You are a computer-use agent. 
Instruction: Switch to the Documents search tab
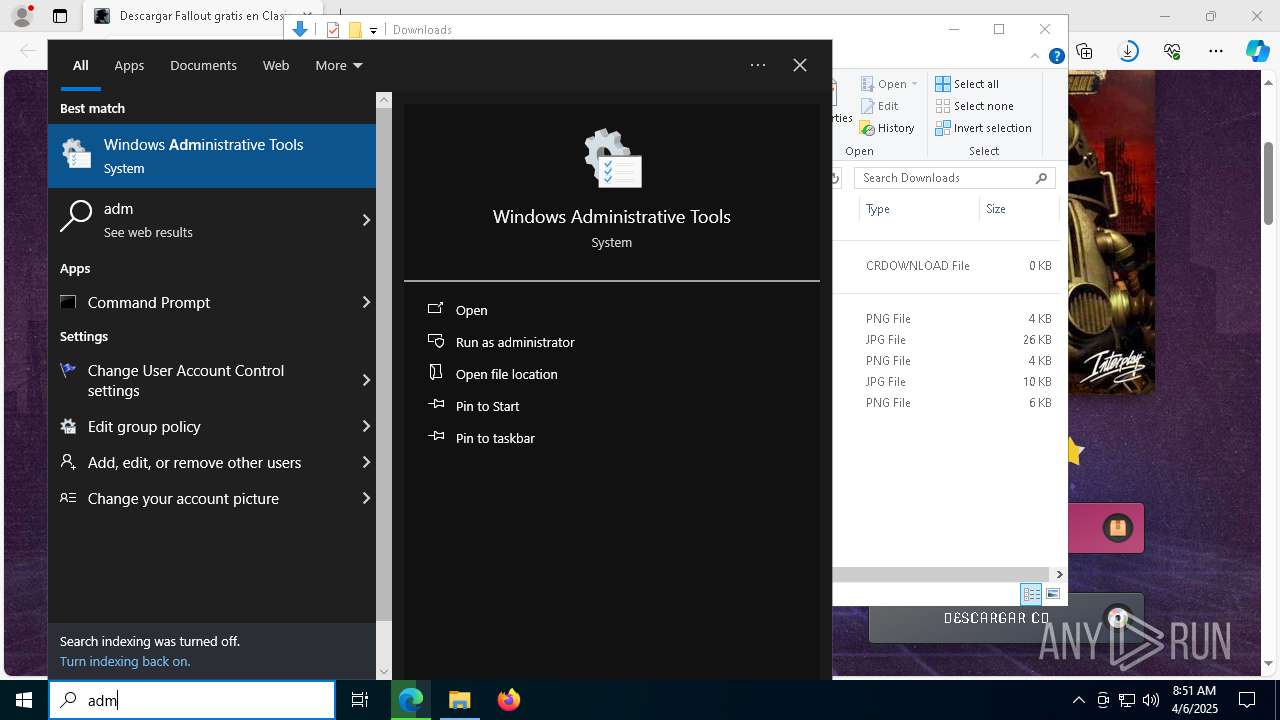click(x=203, y=65)
